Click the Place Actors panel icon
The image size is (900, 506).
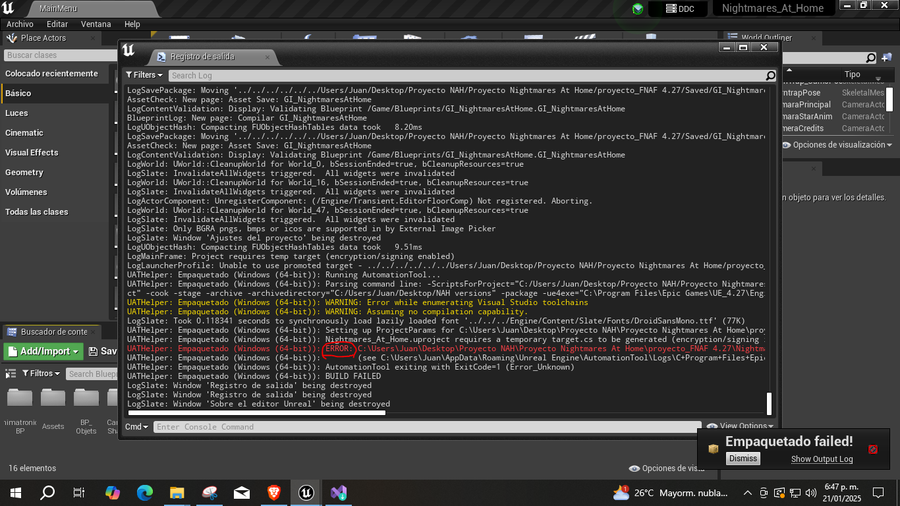12,38
